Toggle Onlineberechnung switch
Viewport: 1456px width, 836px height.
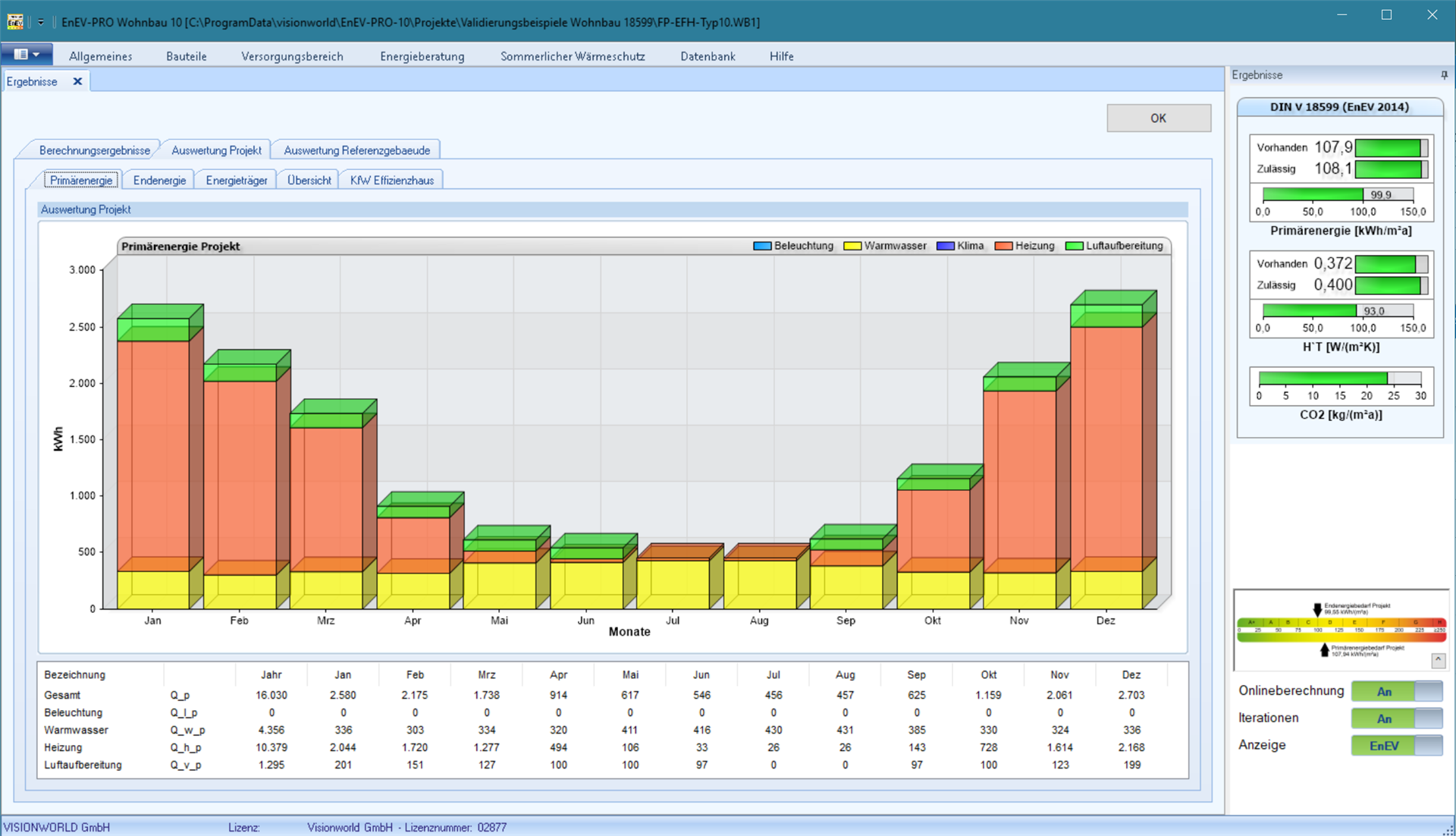pyautogui.click(x=1397, y=691)
